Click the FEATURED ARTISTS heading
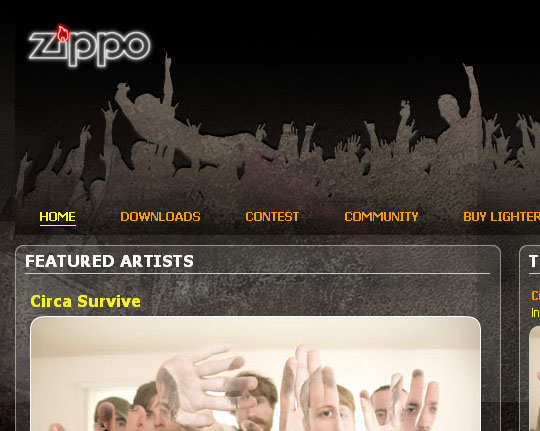The height and width of the screenshot is (431, 540). (x=109, y=261)
